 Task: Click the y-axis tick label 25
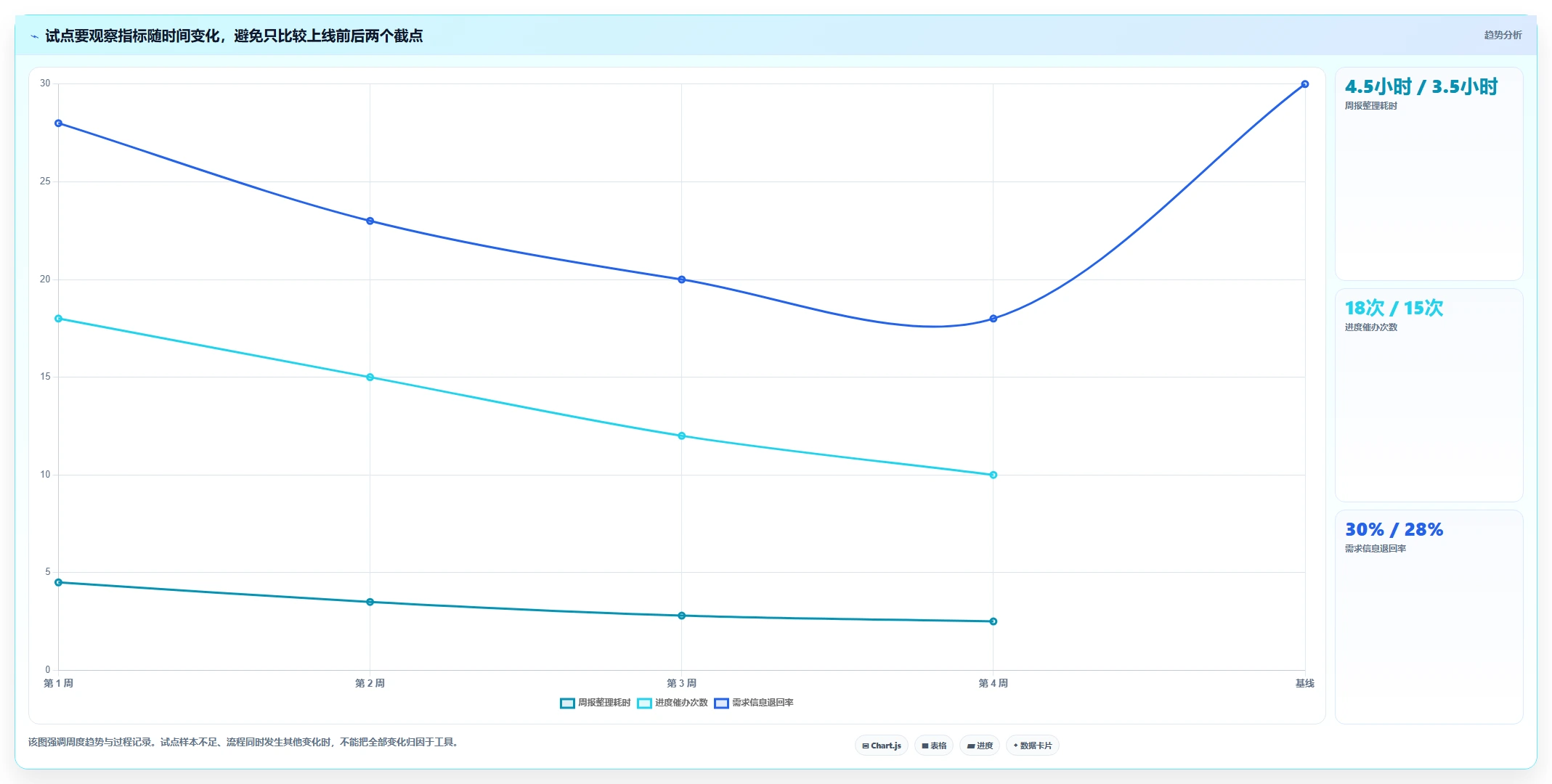45,181
